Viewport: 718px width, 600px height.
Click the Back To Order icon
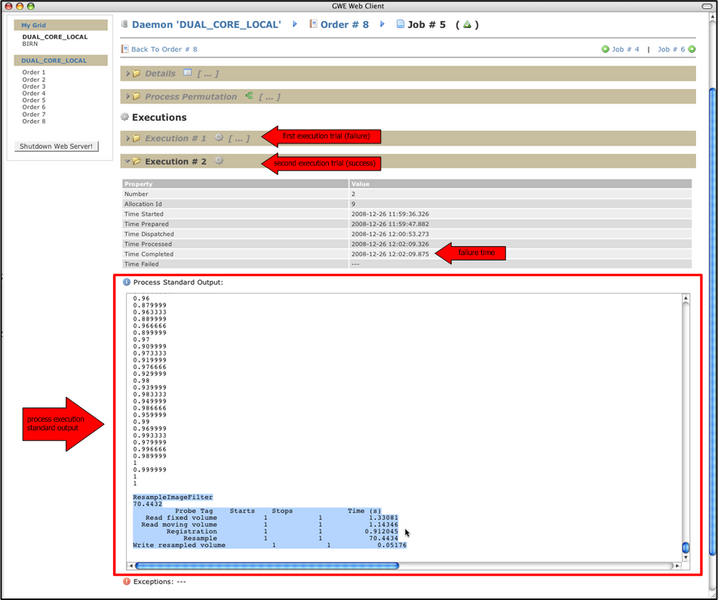125,49
